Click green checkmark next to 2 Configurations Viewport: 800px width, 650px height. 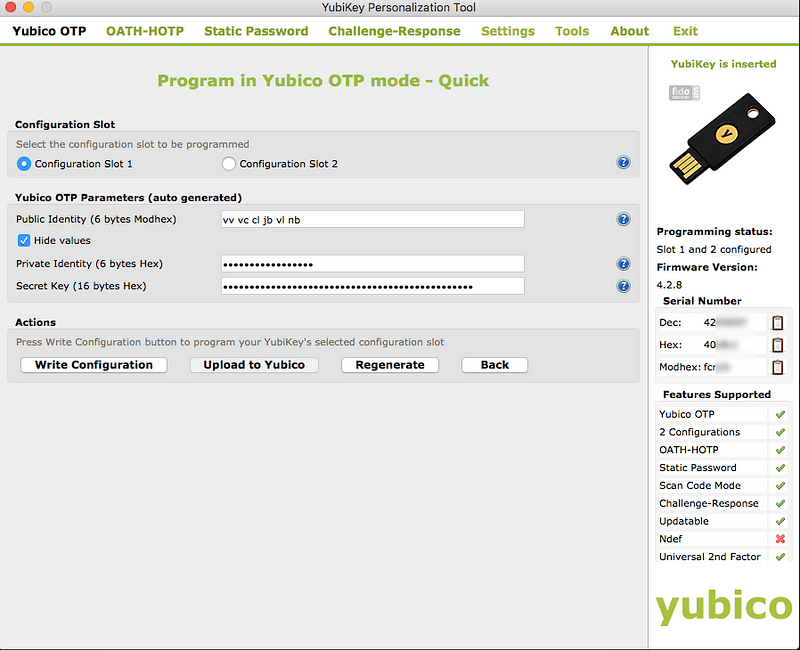click(780, 433)
